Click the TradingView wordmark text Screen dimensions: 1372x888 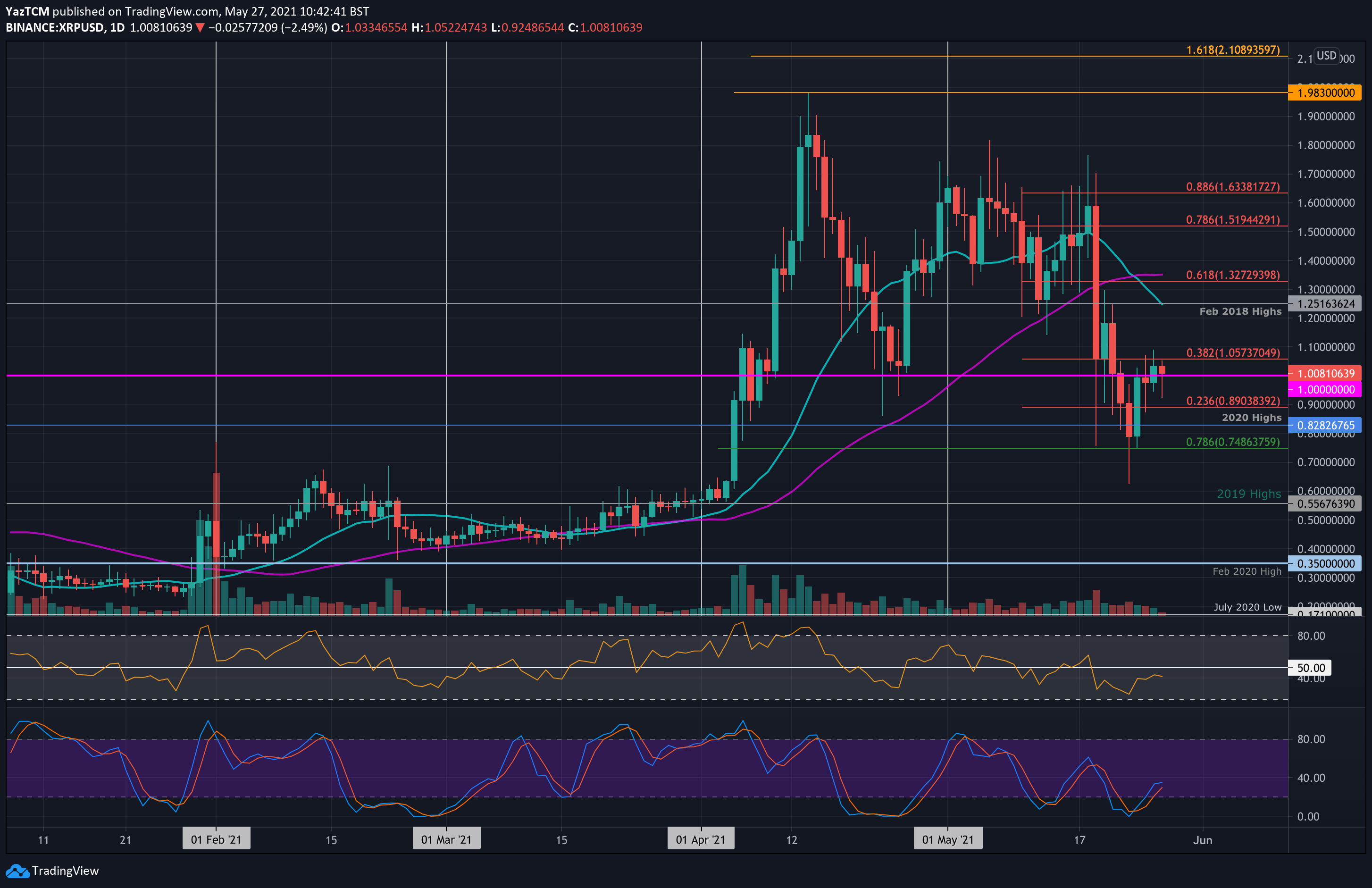65,871
